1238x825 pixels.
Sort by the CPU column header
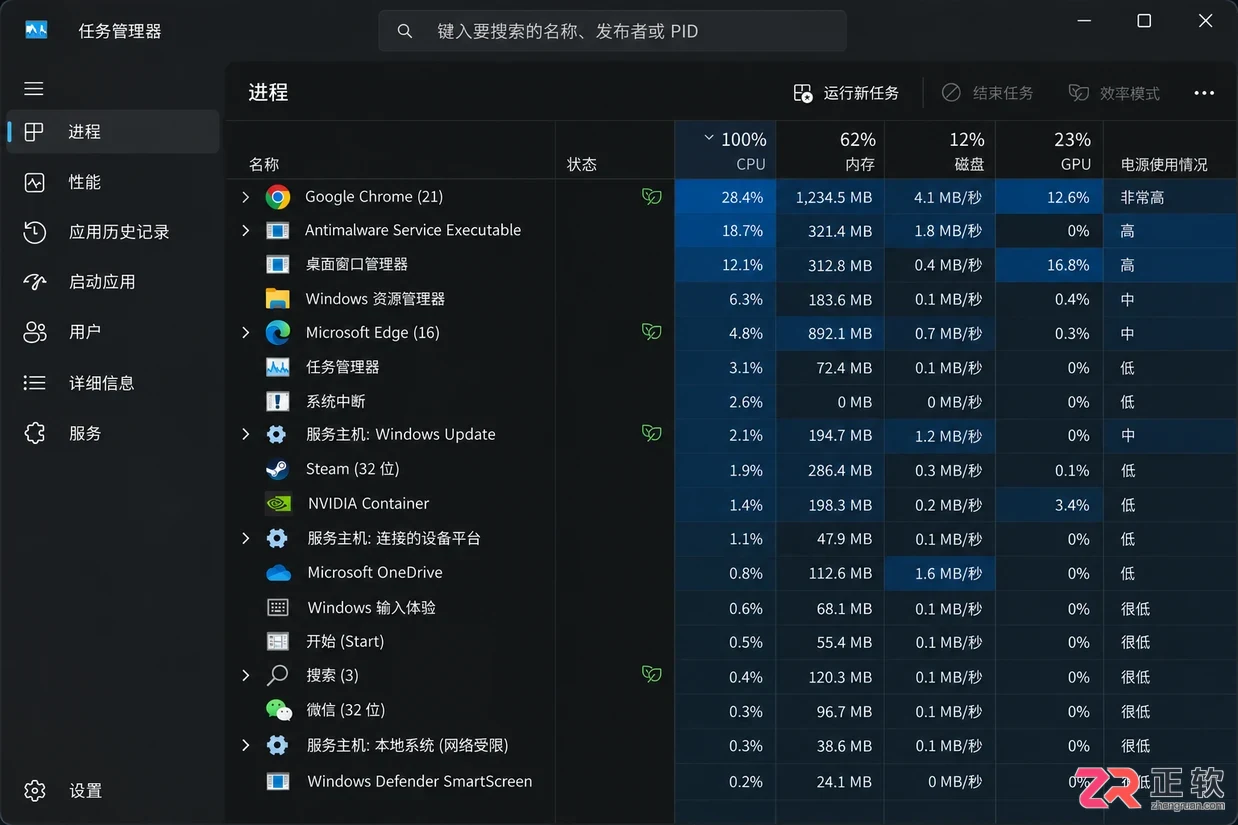tap(725, 151)
